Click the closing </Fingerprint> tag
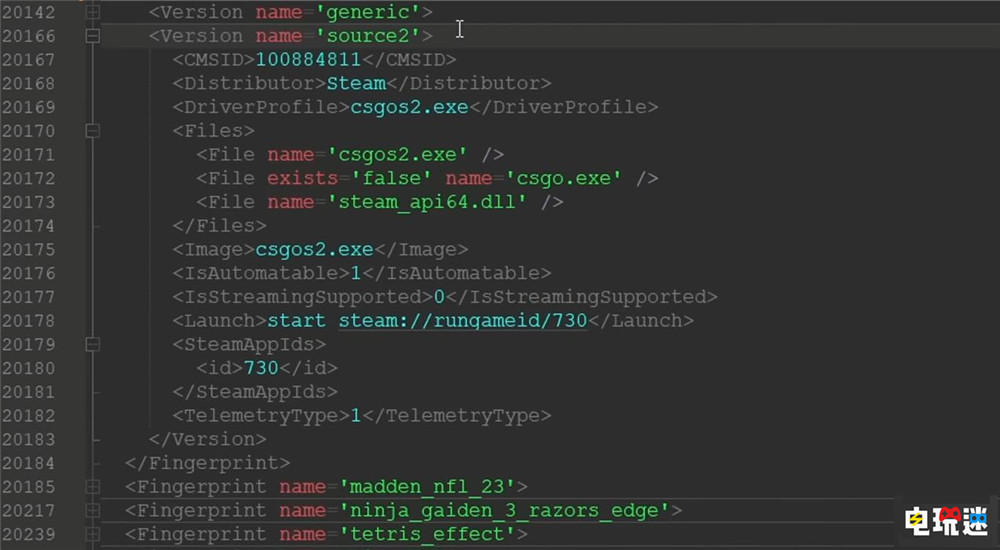 [208, 463]
